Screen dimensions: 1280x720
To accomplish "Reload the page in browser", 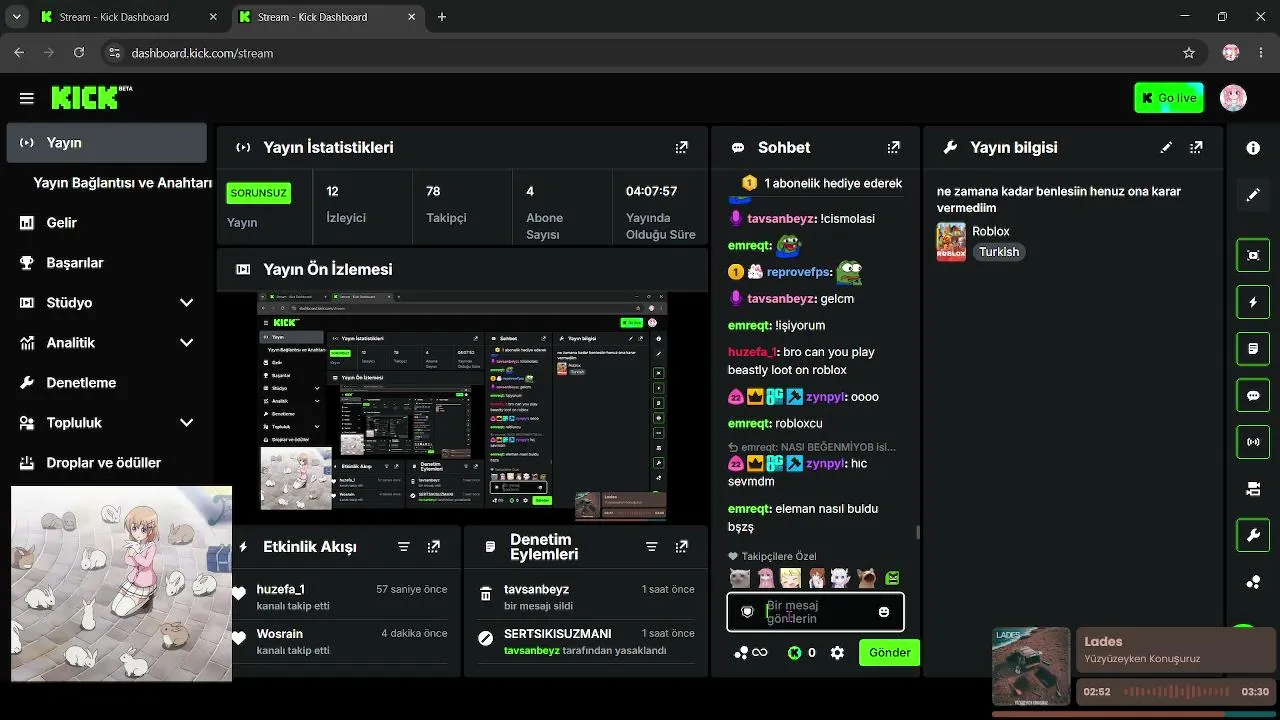I will [79, 53].
